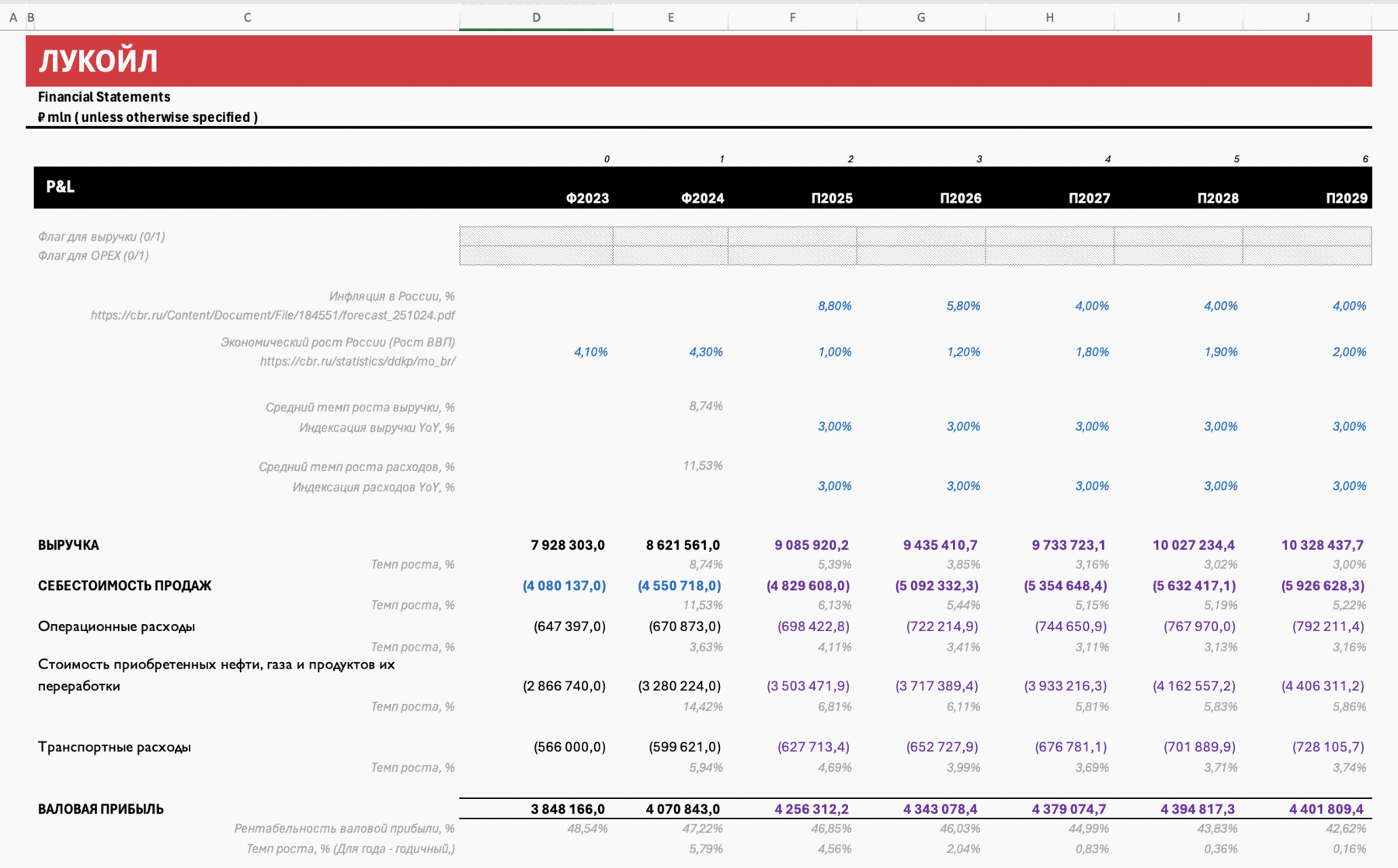Select gross profit 3 848 166,0
Image resolution: width=1398 pixels, height=868 pixels.
568,809
